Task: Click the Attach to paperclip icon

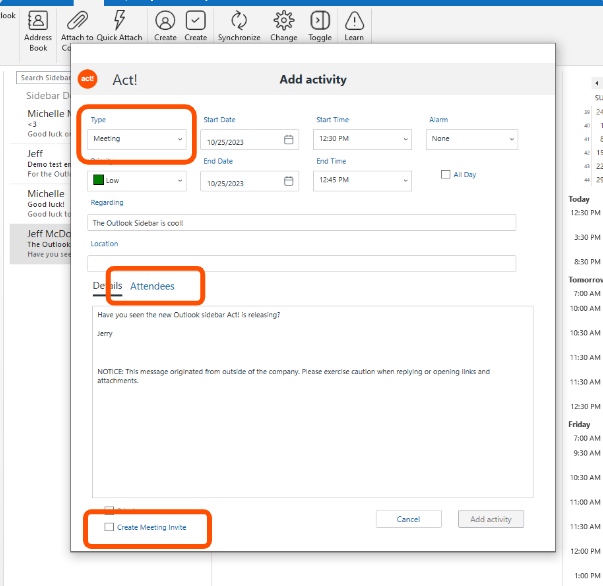Action: pyautogui.click(x=77, y=20)
